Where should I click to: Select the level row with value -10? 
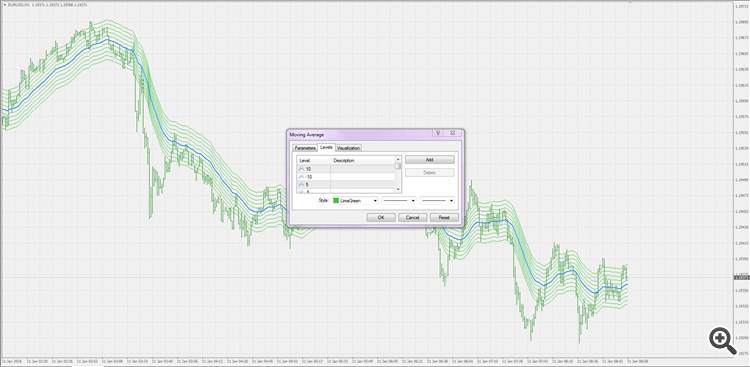click(346, 177)
